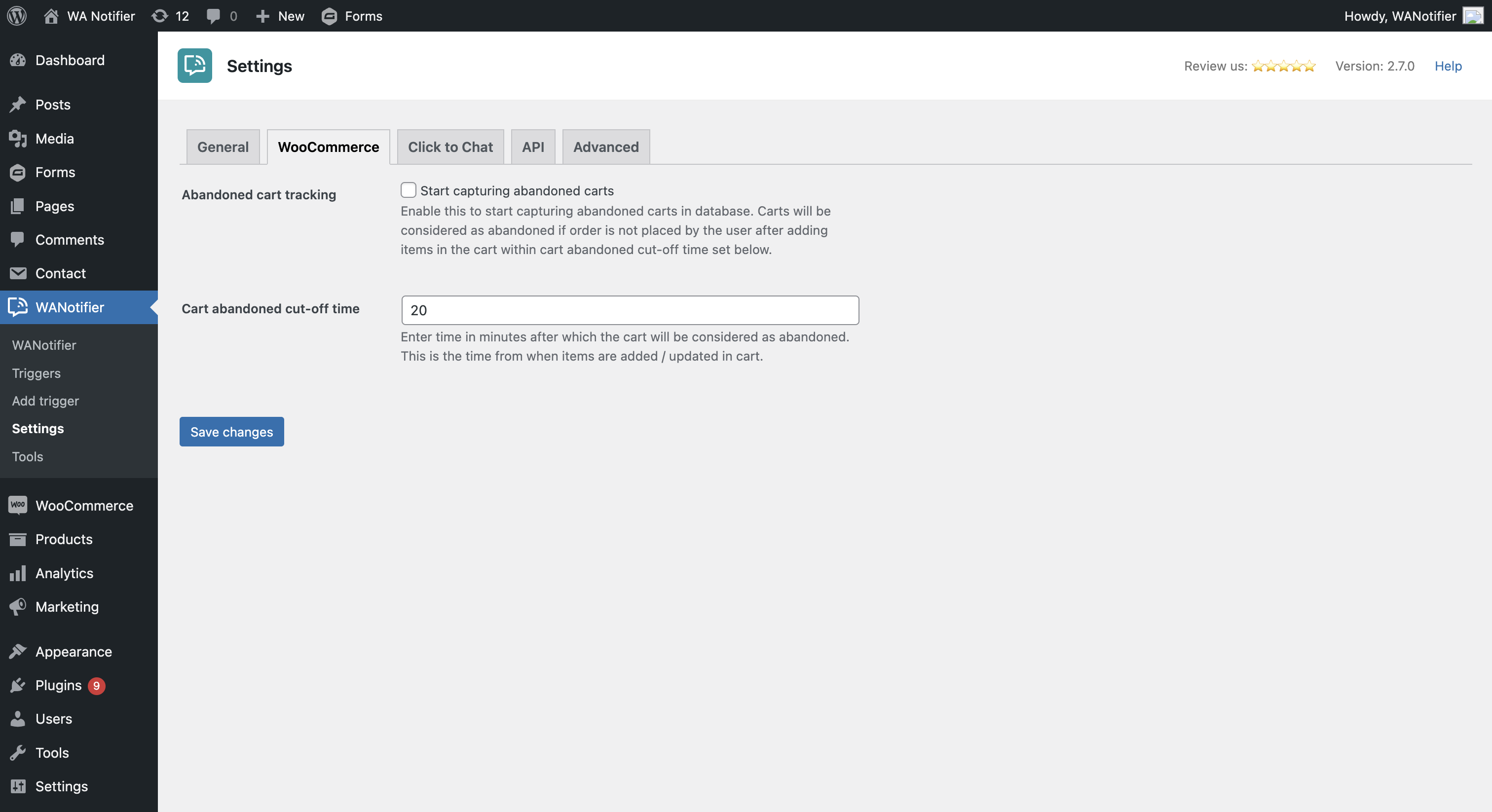The height and width of the screenshot is (812, 1492).
Task: Click the cart abandoned cut-off time field
Action: click(x=630, y=310)
